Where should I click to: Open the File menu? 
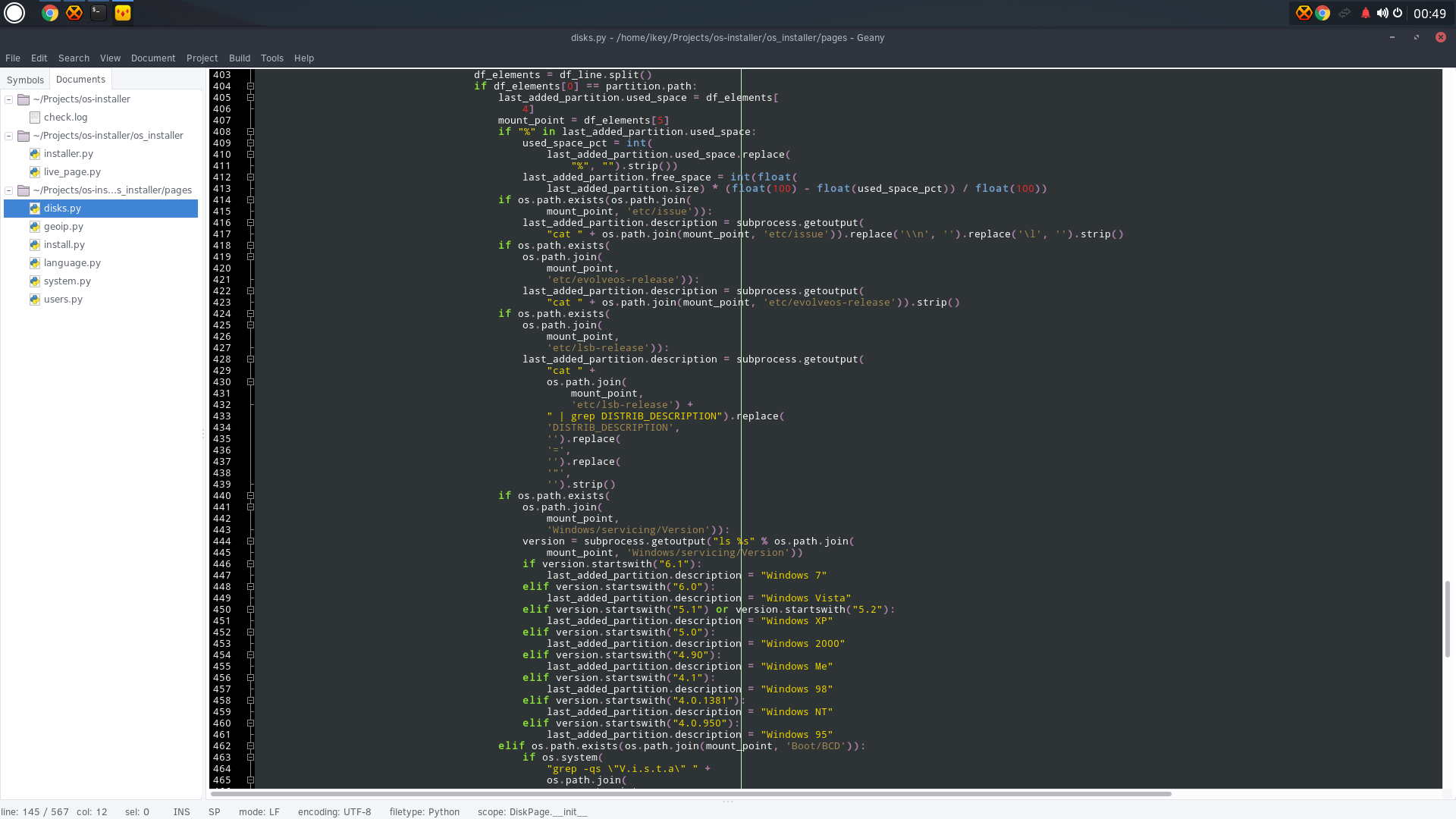[x=13, y=58]
